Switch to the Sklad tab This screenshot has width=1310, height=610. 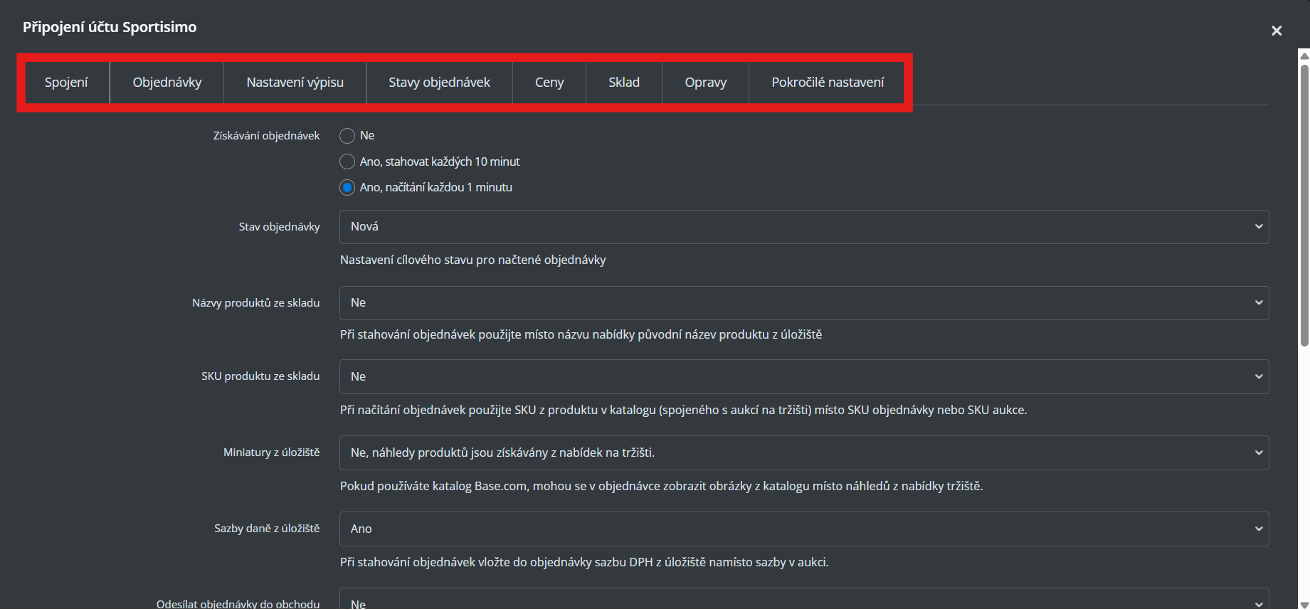(x=624, y=83)
